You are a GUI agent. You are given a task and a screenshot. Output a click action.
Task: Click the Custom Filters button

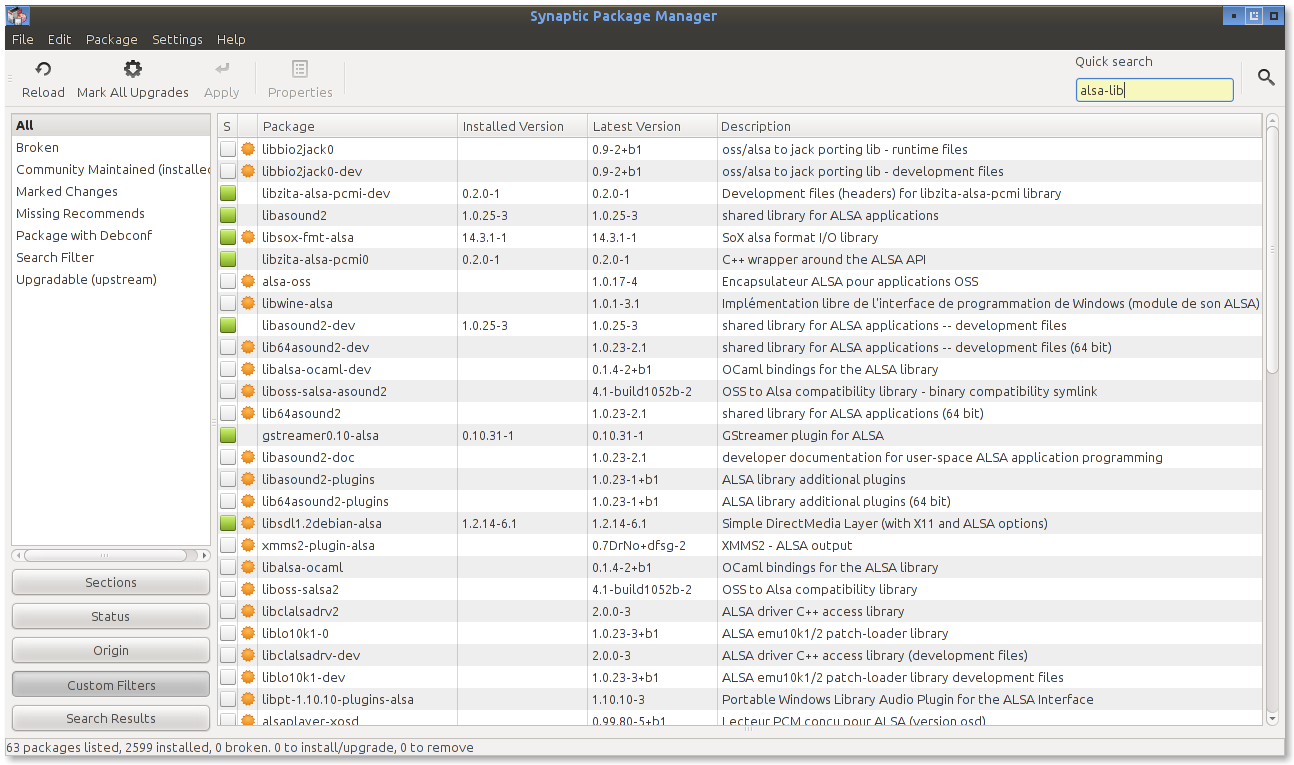pos(111,685)
